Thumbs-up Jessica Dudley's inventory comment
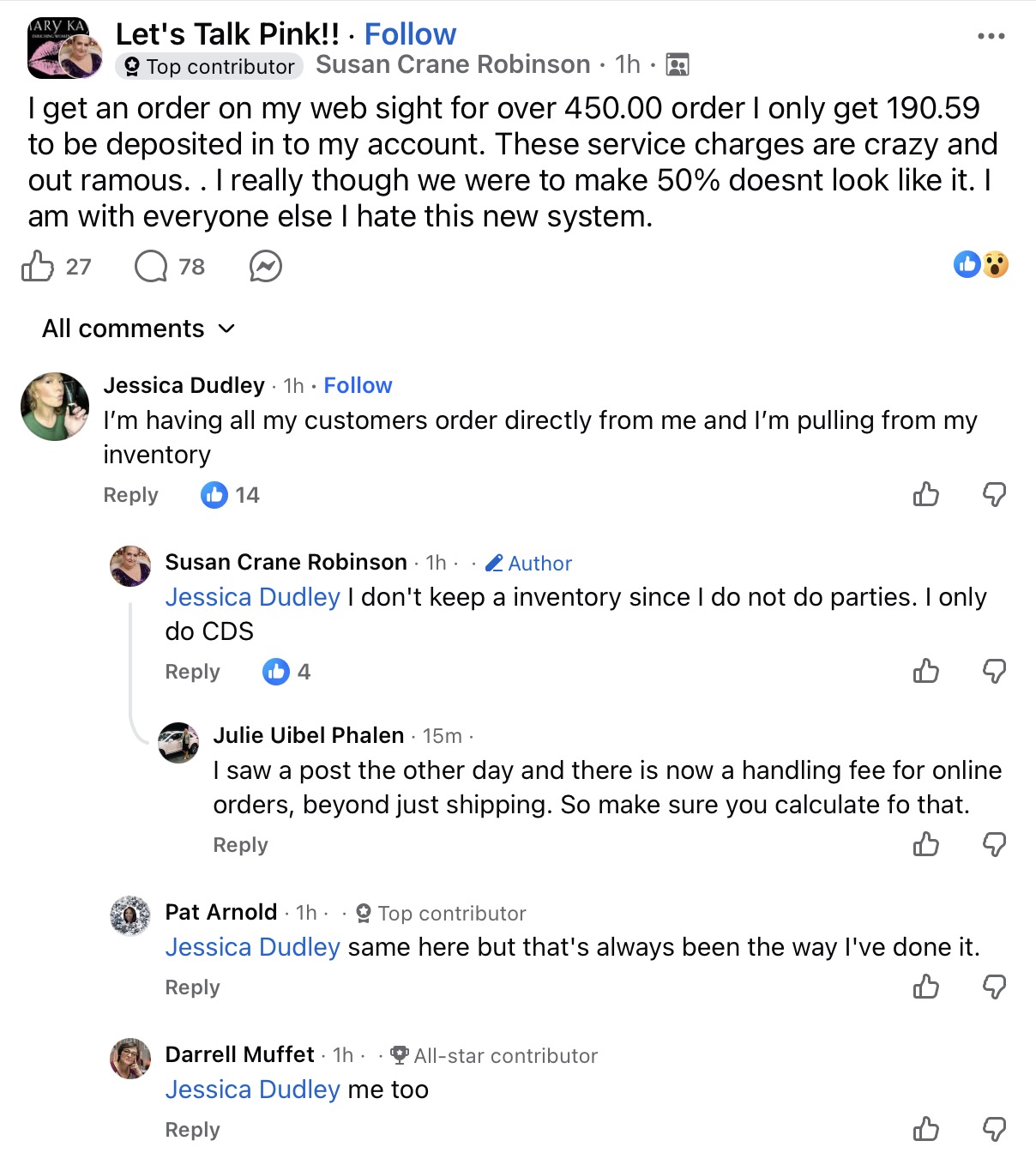This screenshot has width=1036, height=1159. [x=926, y=494]
